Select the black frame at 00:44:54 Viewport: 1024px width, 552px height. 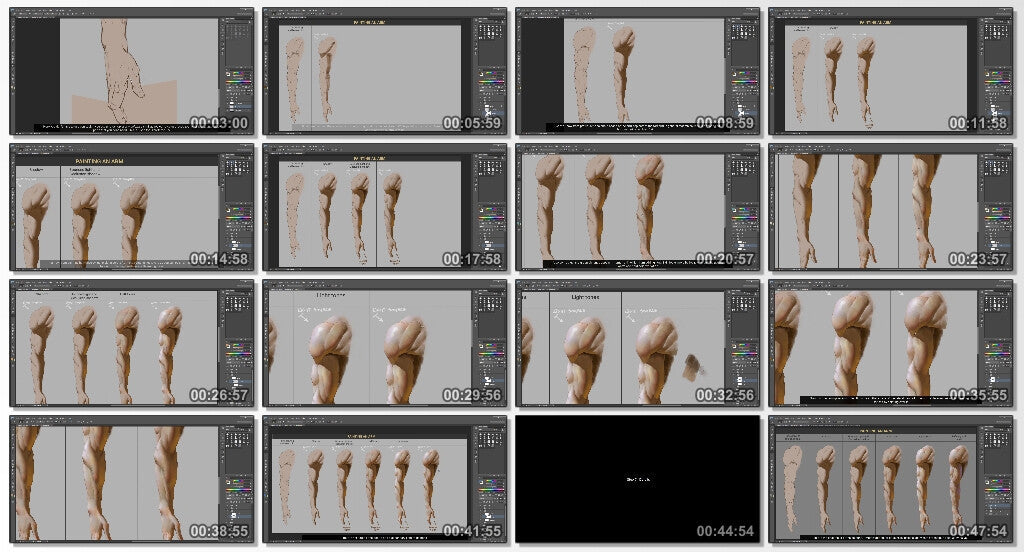coord(637,479)
